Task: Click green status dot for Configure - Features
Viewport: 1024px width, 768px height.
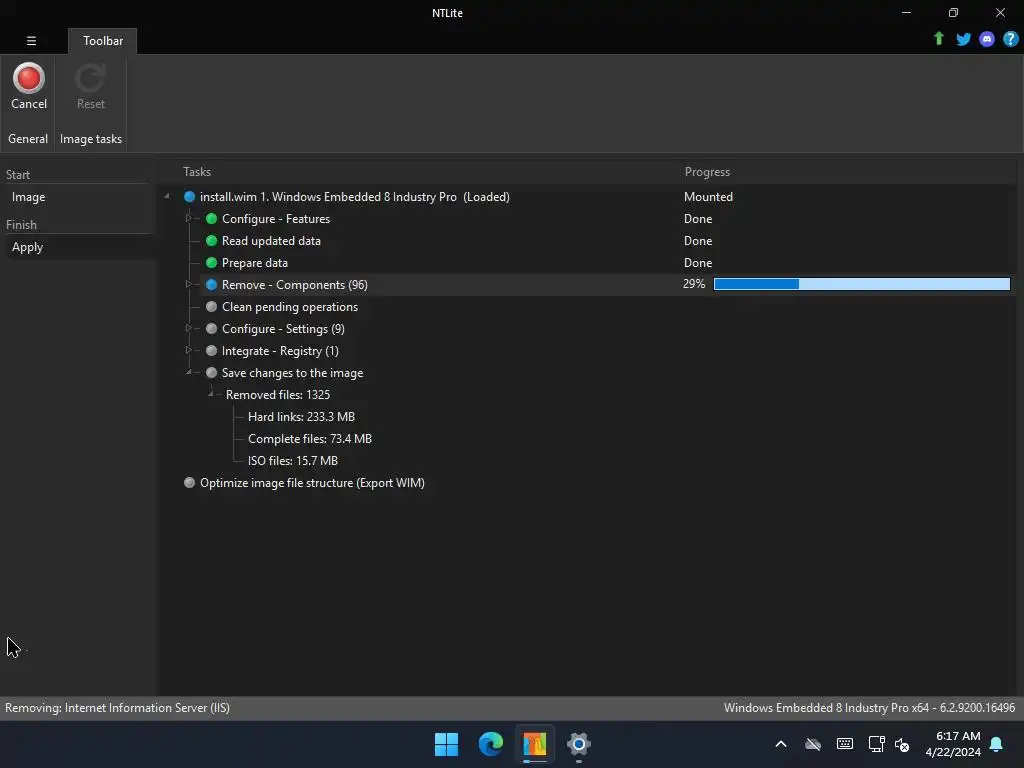Action: click(211, 219)
